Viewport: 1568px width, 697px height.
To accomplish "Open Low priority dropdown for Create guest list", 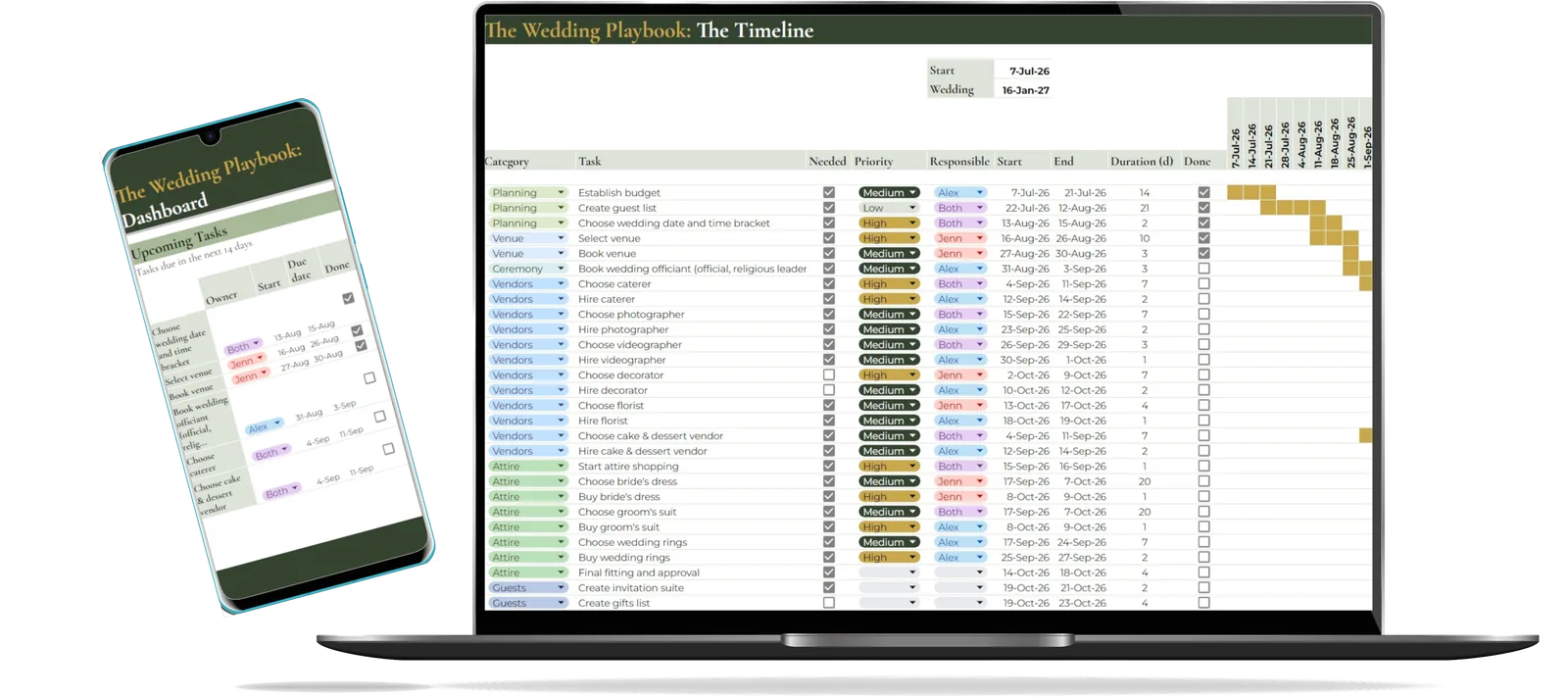I will (889, 208).
